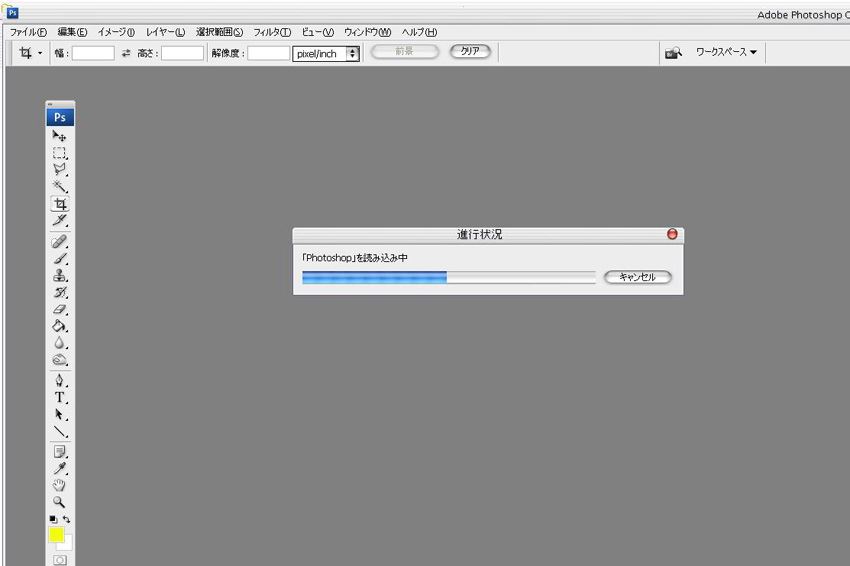
Task: Select the Polygonal Lasso tool
Action: point(60,170)
